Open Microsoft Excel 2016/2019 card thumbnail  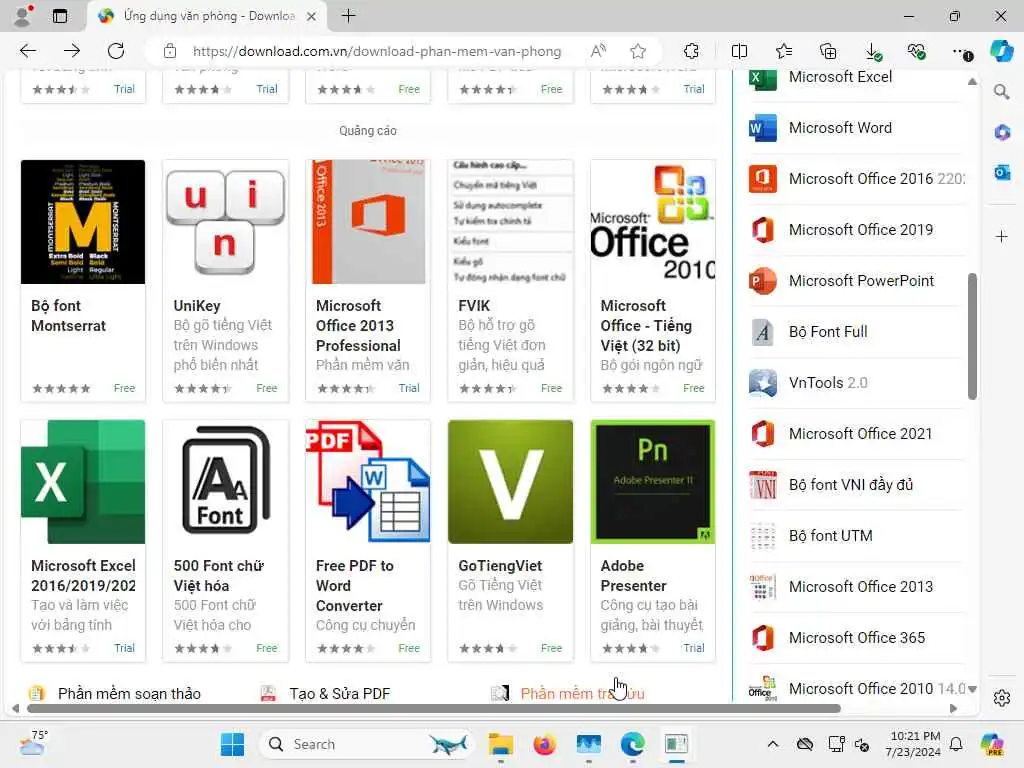tap(83, 482)
